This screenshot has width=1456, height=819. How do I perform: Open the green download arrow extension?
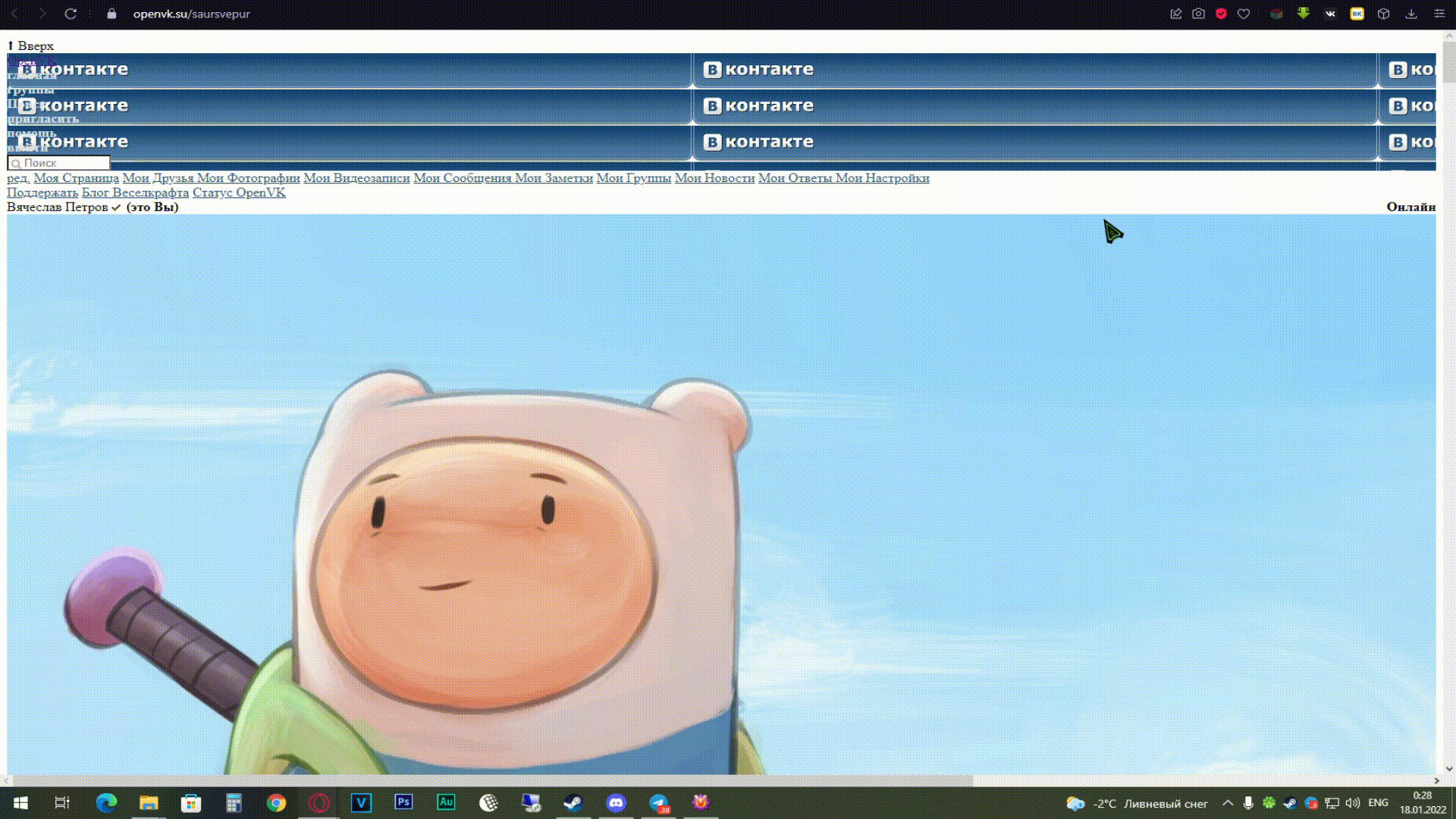click(x=1303, y=14)
